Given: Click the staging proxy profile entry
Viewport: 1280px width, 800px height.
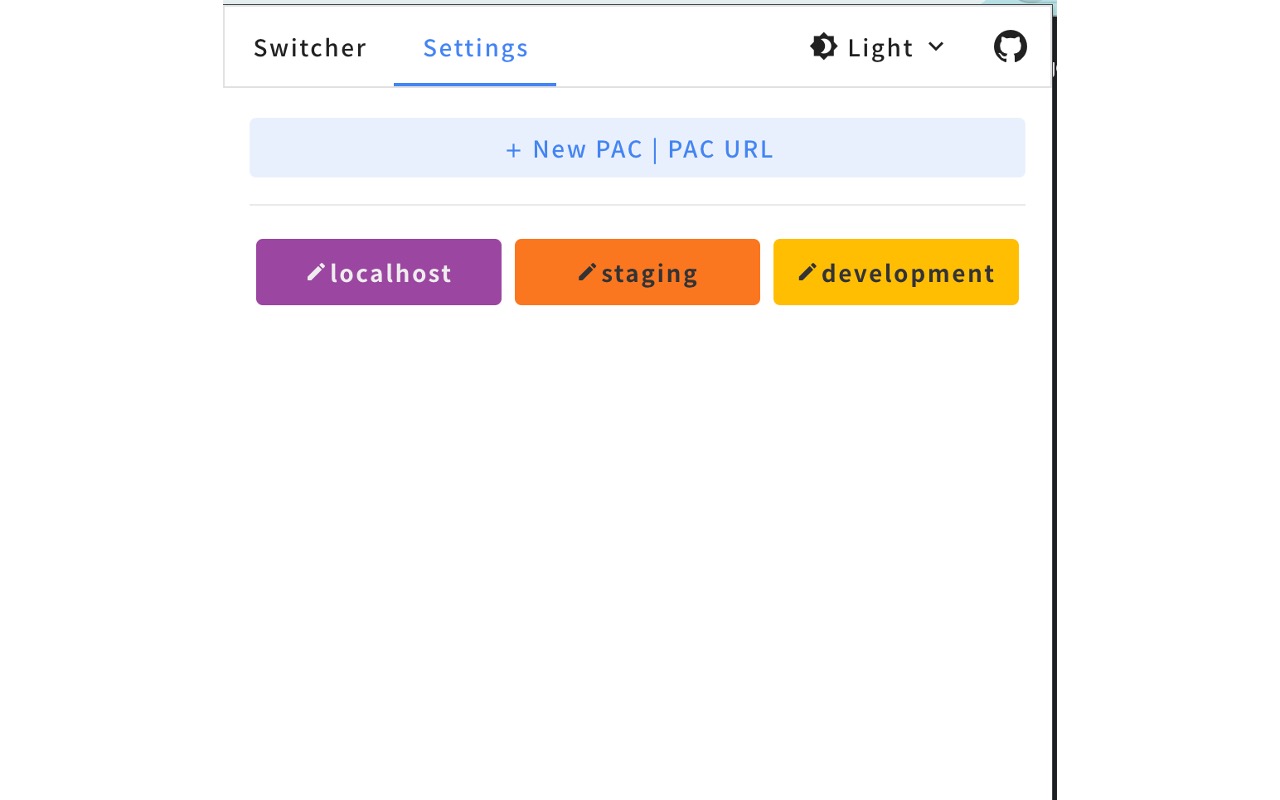Looking at the screenshot, I should [637, 271].
